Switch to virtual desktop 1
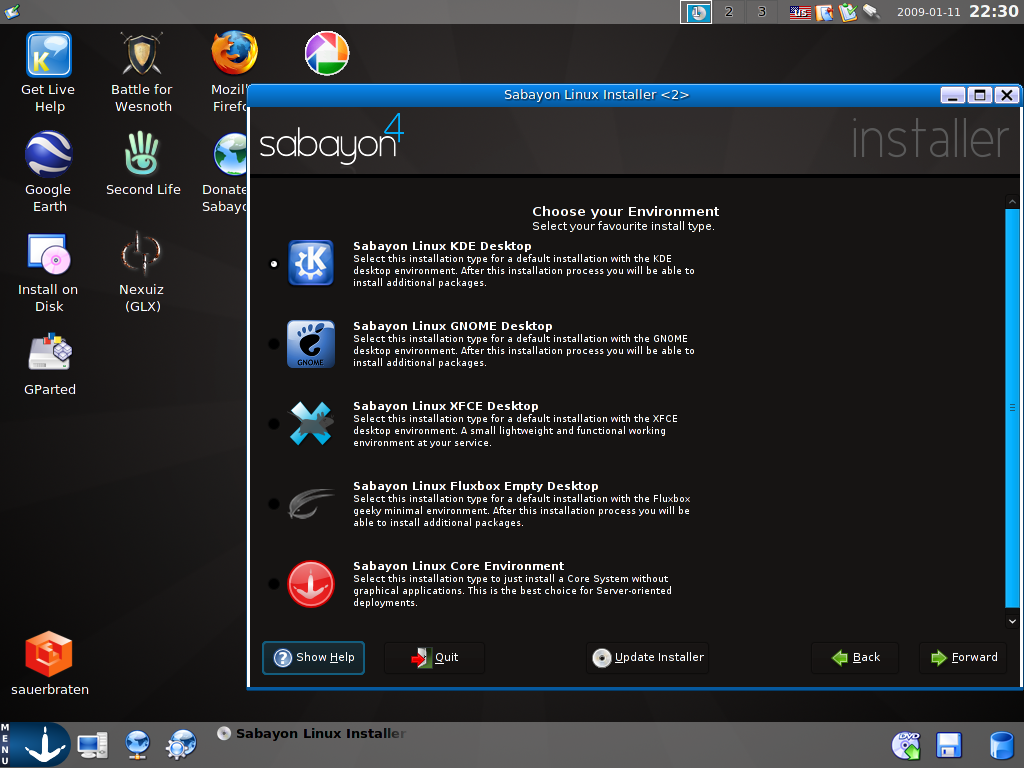Screen dimensions: 1024x768 point(696,12)
